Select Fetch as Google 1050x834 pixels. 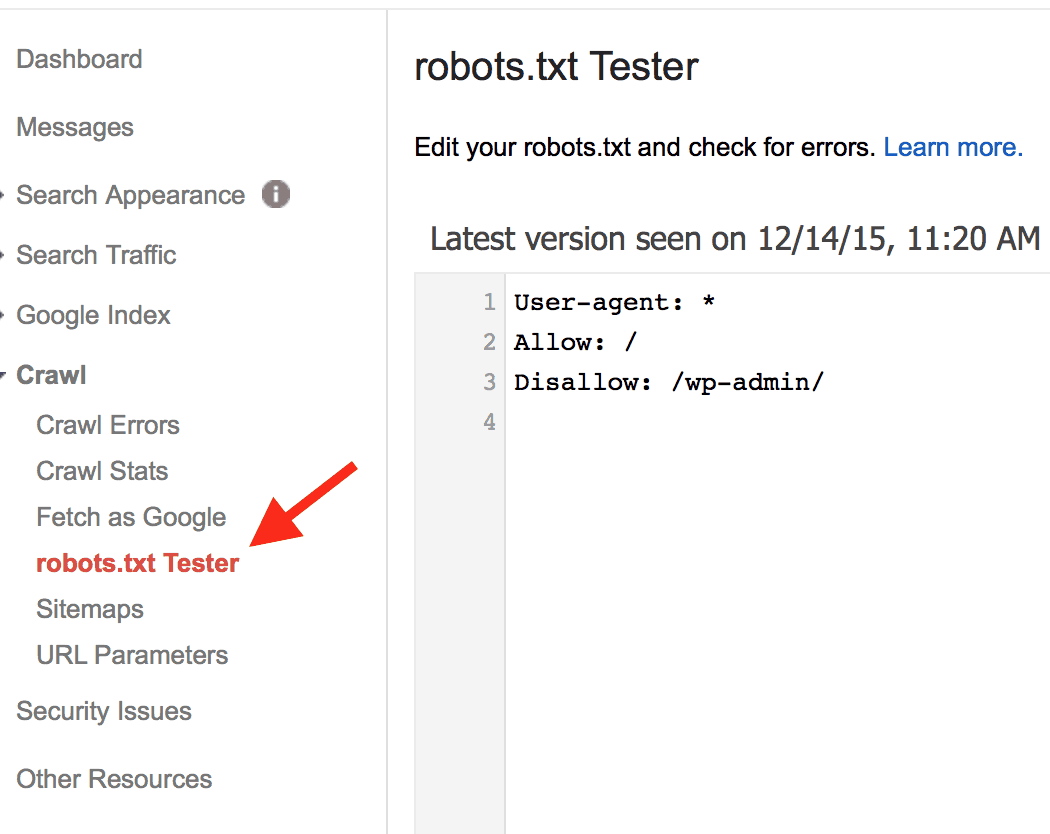(131, 517)
